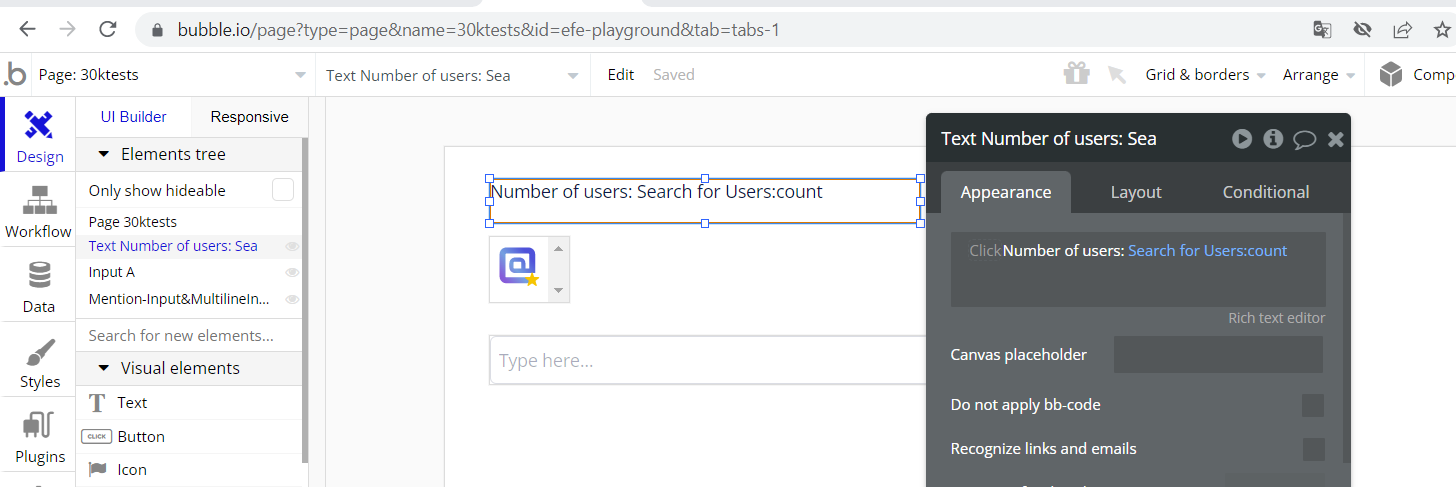
Task: Click the info icon in property editor
Action: coord(1273,139)
